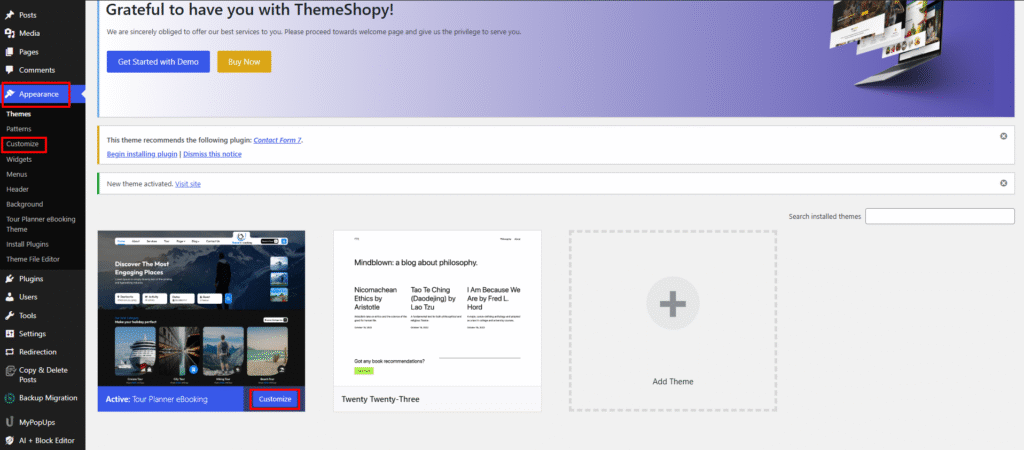Open Install Plugins submenu item
The width and height of the screenshot is (1024, 450).
[27, 244]
